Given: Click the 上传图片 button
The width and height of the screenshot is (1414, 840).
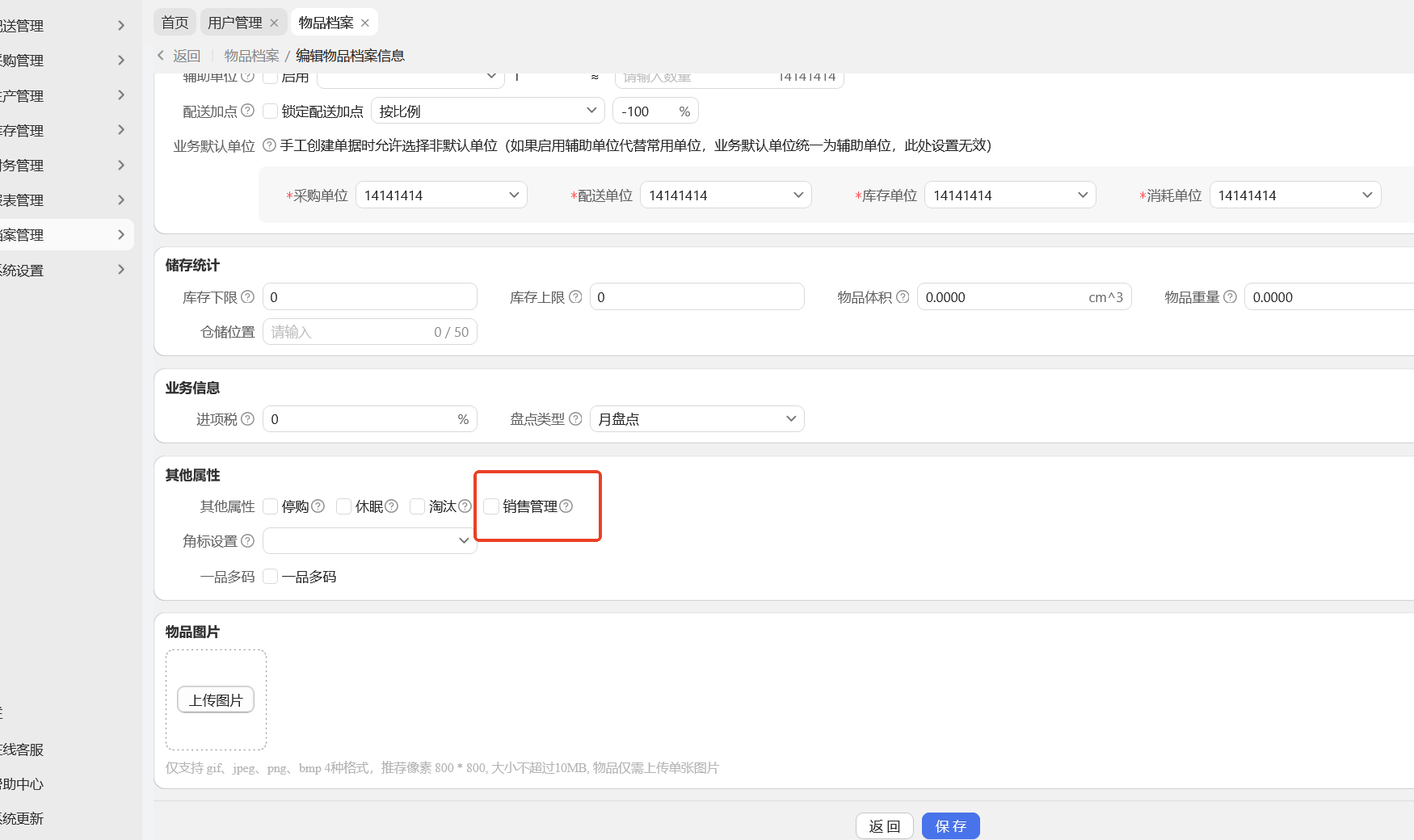Looking at the screenshot, I should point(216,700).
